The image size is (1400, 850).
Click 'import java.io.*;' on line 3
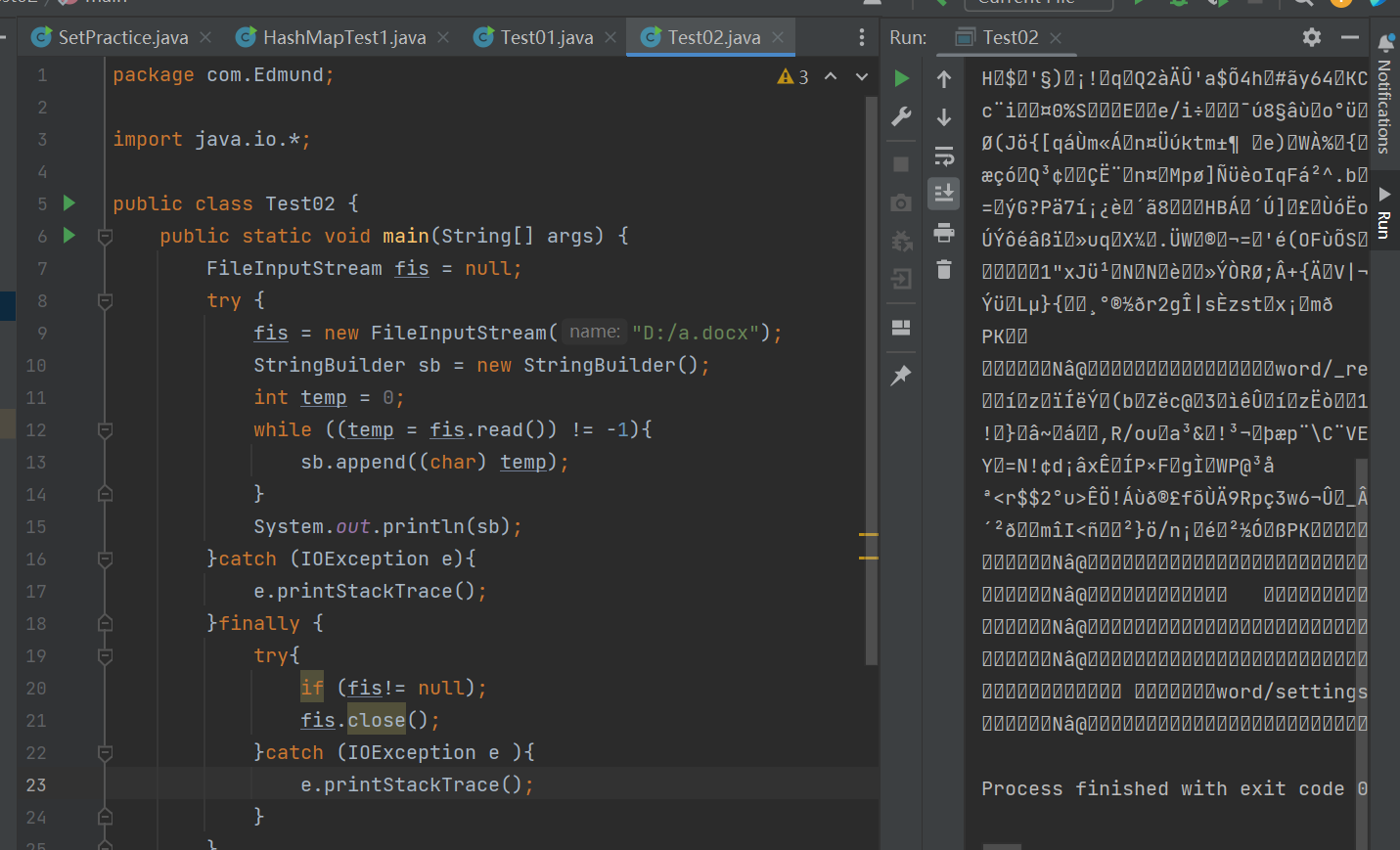point(211,139)
